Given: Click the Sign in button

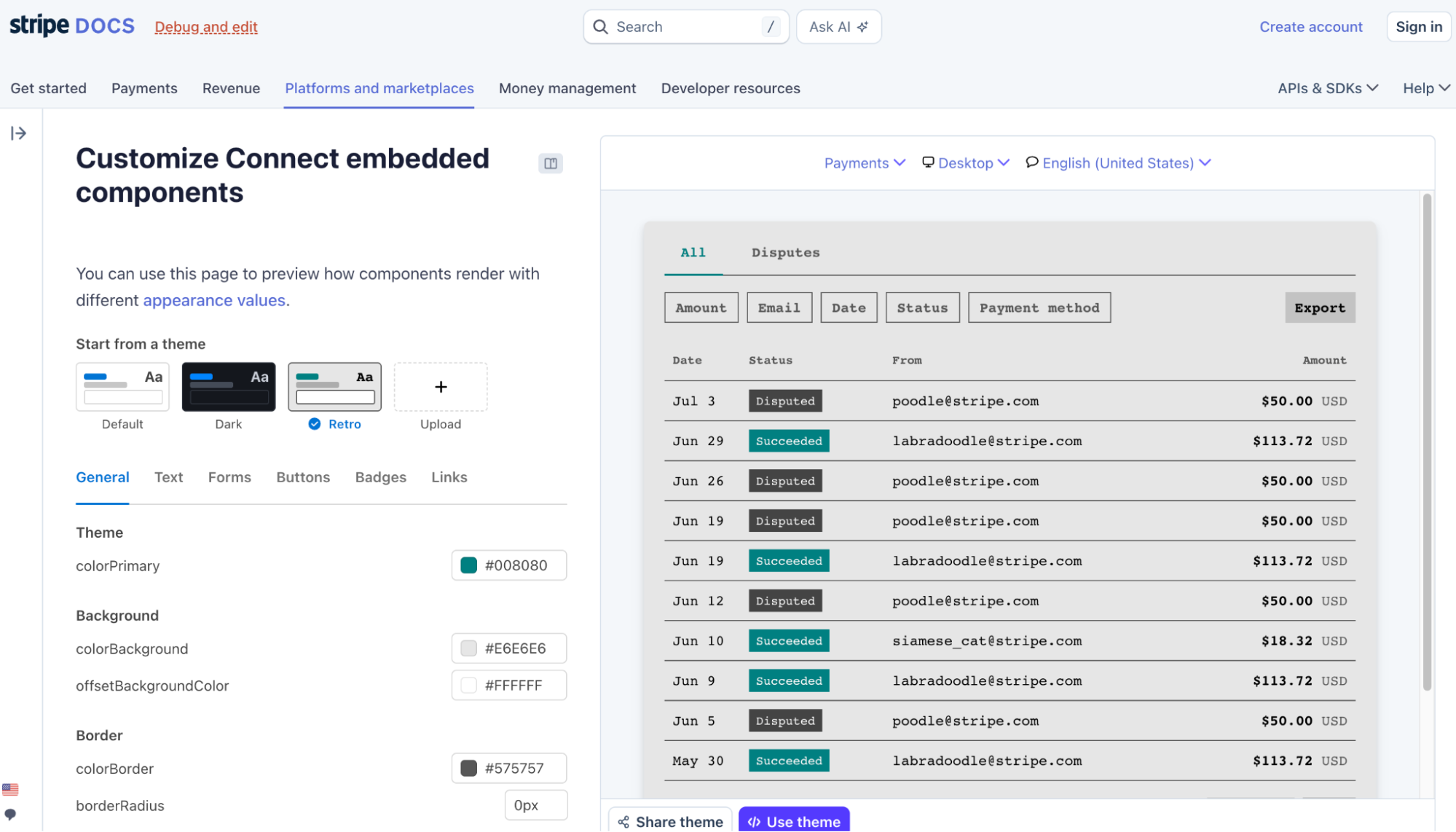Looking at the screenshot, I should click(1419, 27).
